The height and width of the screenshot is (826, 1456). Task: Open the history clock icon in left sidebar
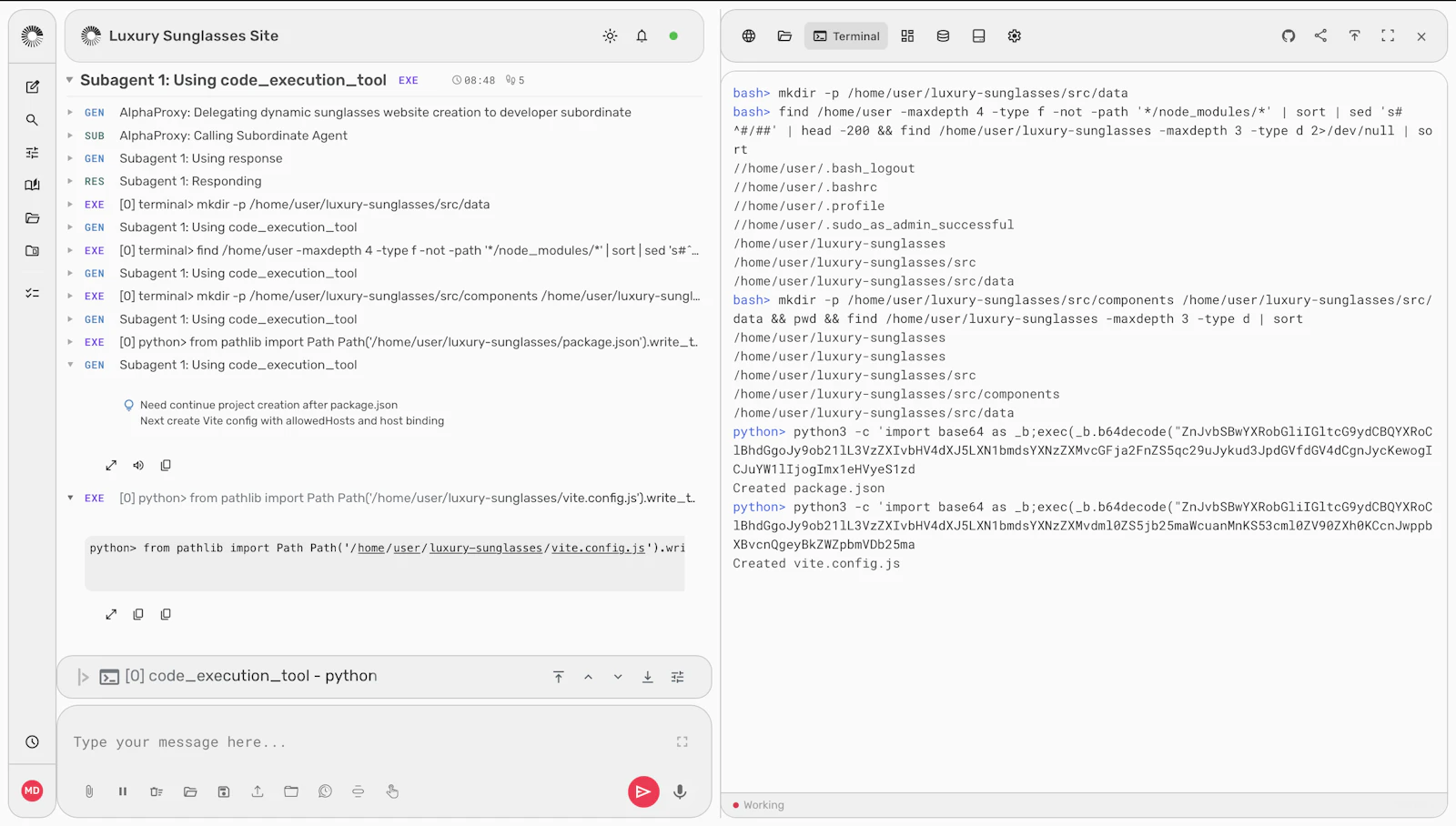32,742
